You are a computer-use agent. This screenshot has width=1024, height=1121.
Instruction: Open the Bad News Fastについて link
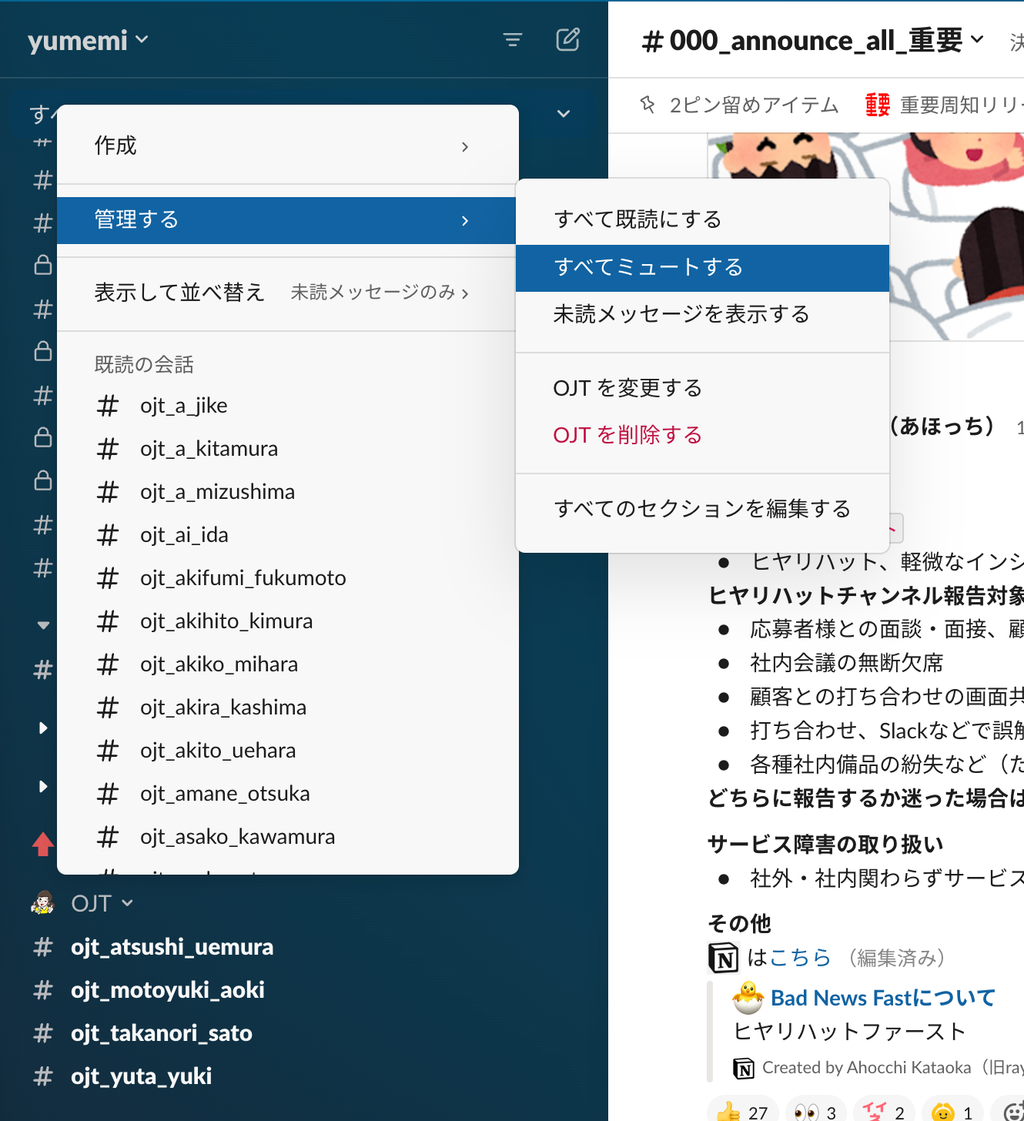[x=883, y=997]
